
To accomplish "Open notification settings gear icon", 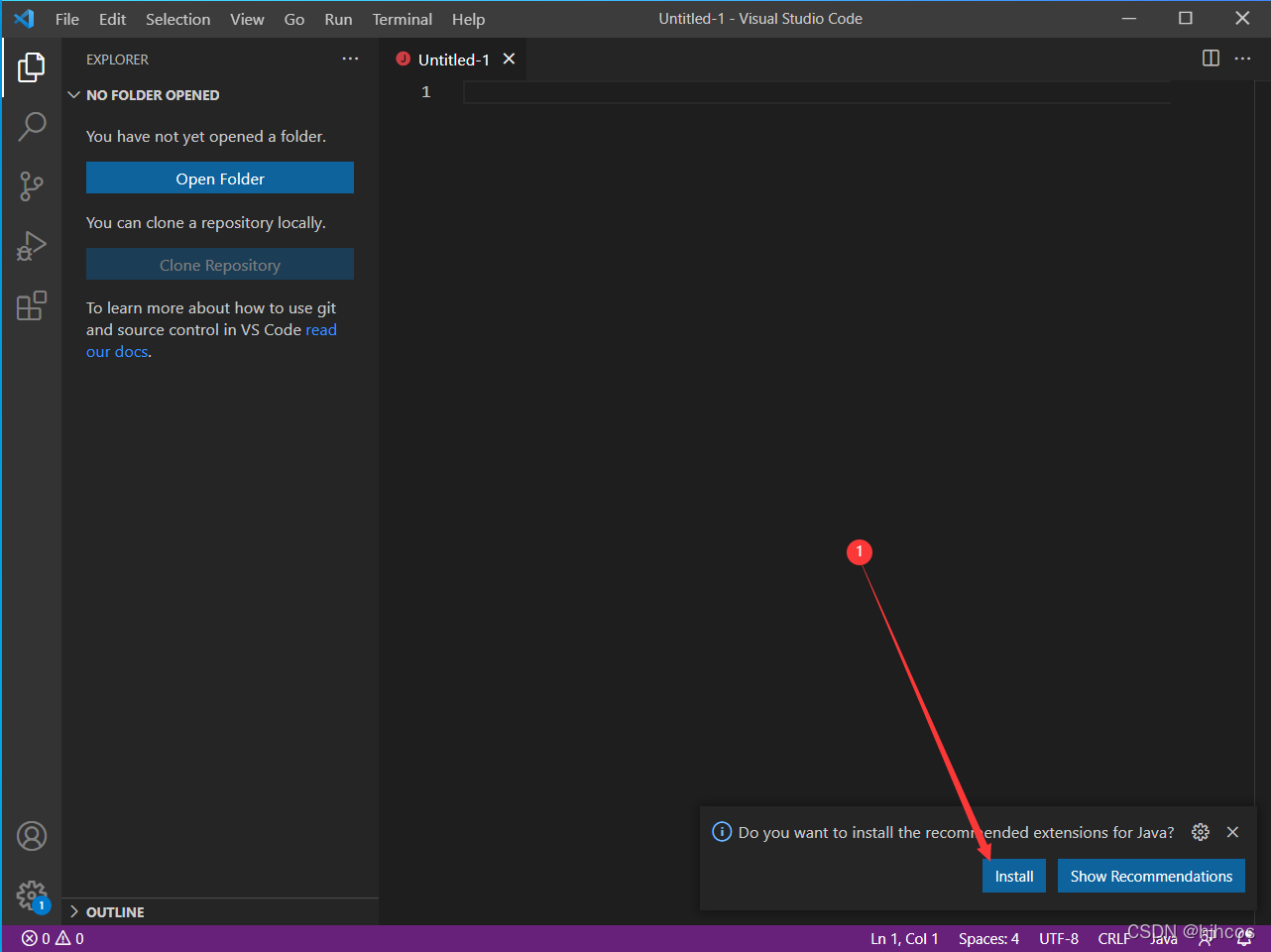I will 1201,832.
